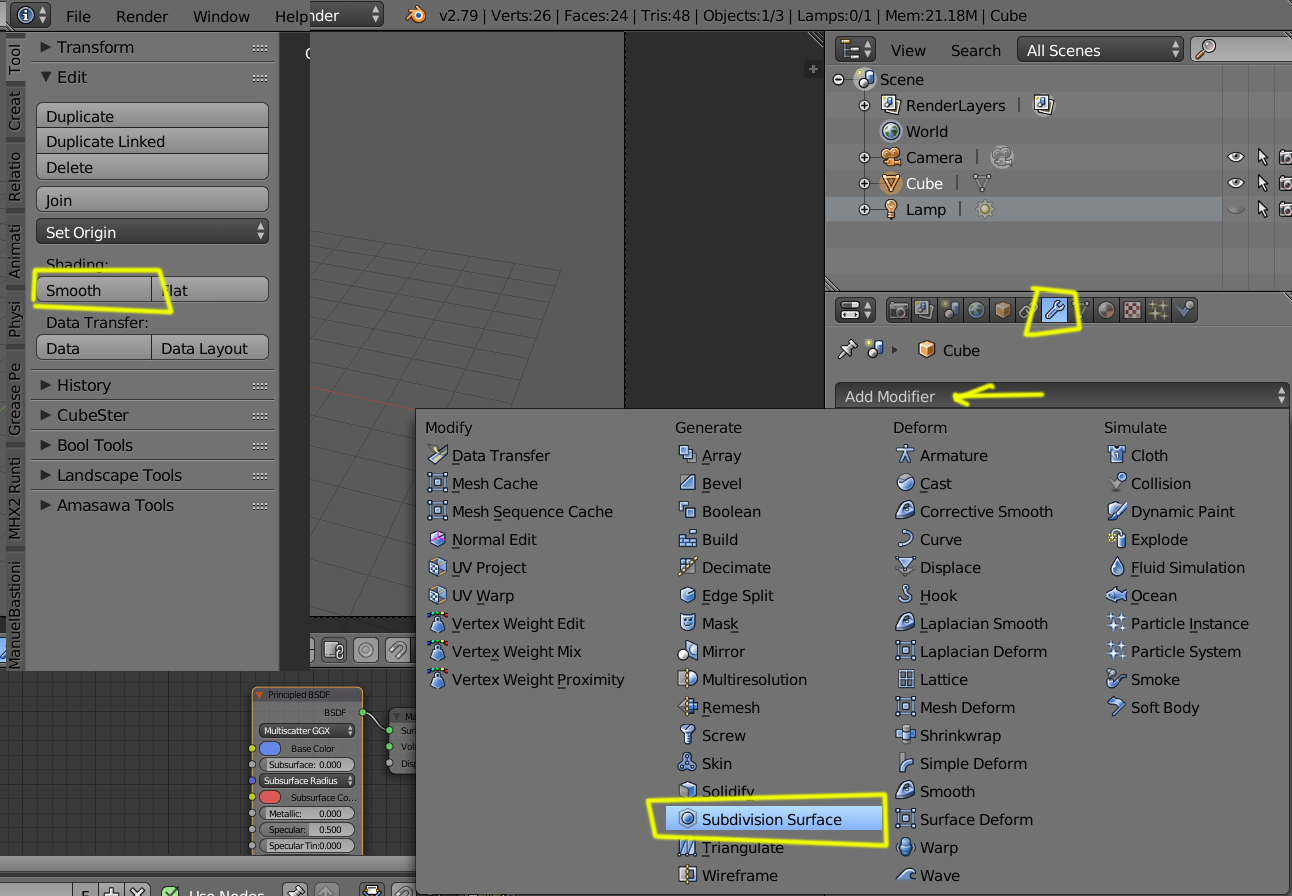The height and width of the screenshot is (896, 1292).
Task: Open the Physics properties tab
Action: [x=1185, y=310]
